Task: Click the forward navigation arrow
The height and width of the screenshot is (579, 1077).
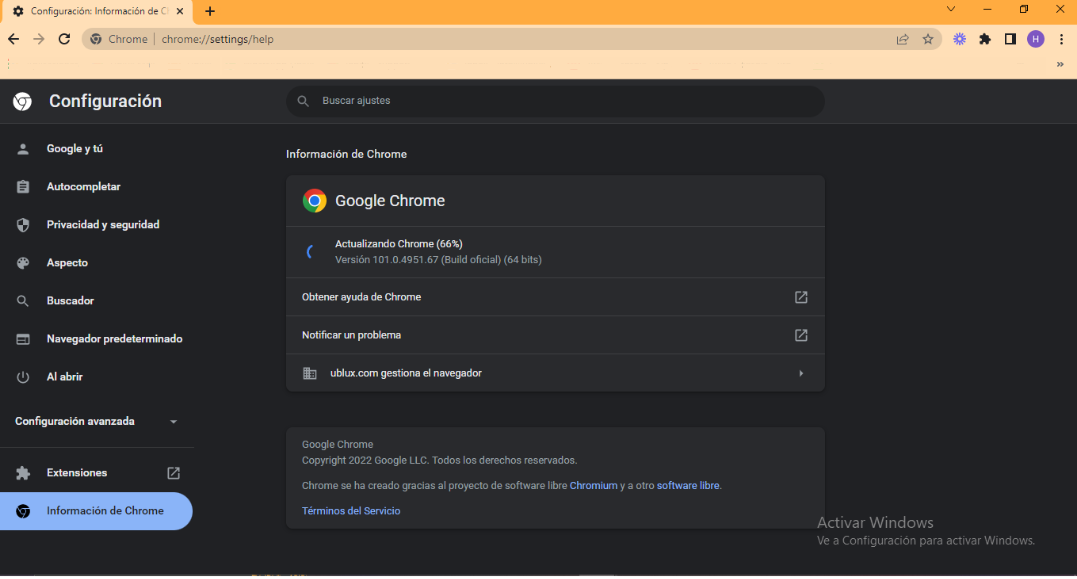Action: click(38, 39)
